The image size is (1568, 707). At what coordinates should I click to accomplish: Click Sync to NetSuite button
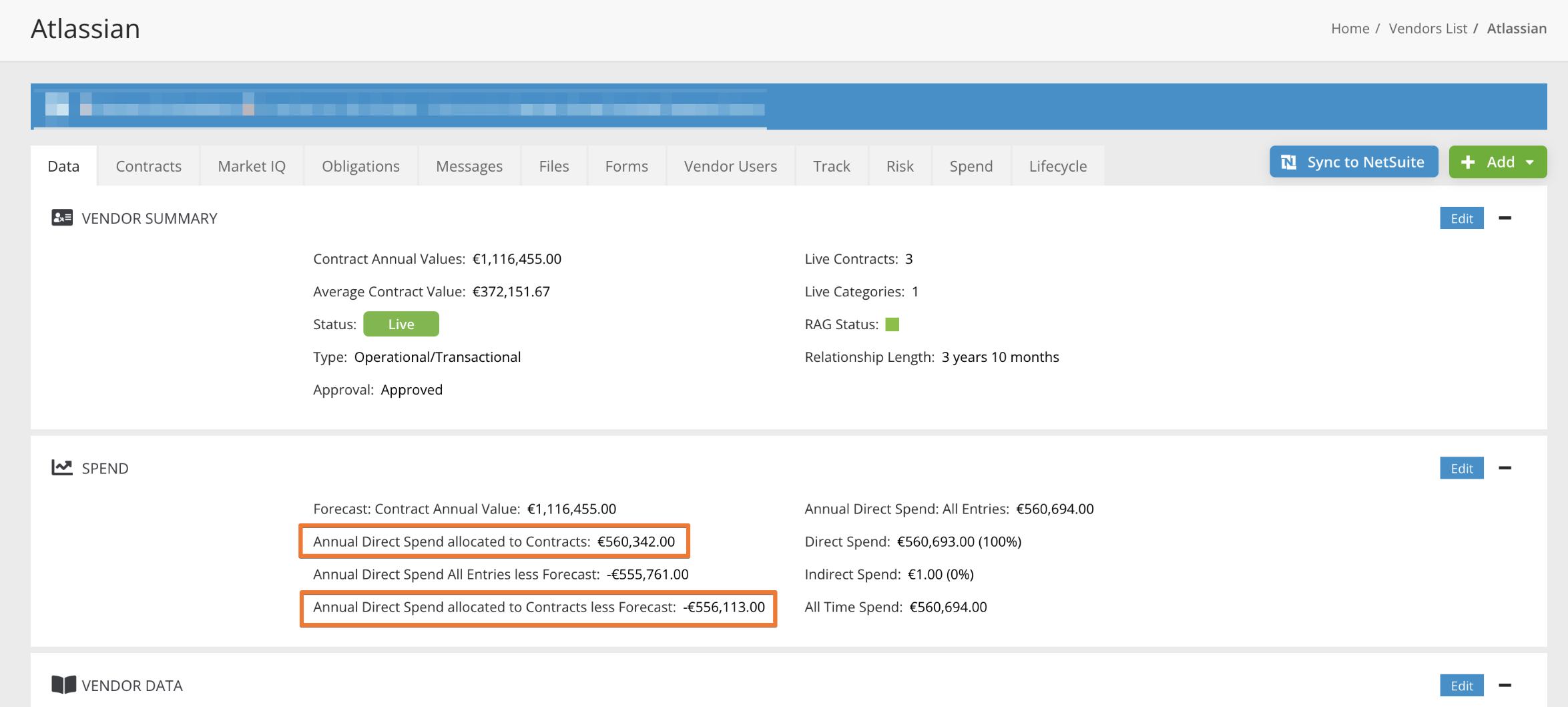click(x=1354, y=162)
